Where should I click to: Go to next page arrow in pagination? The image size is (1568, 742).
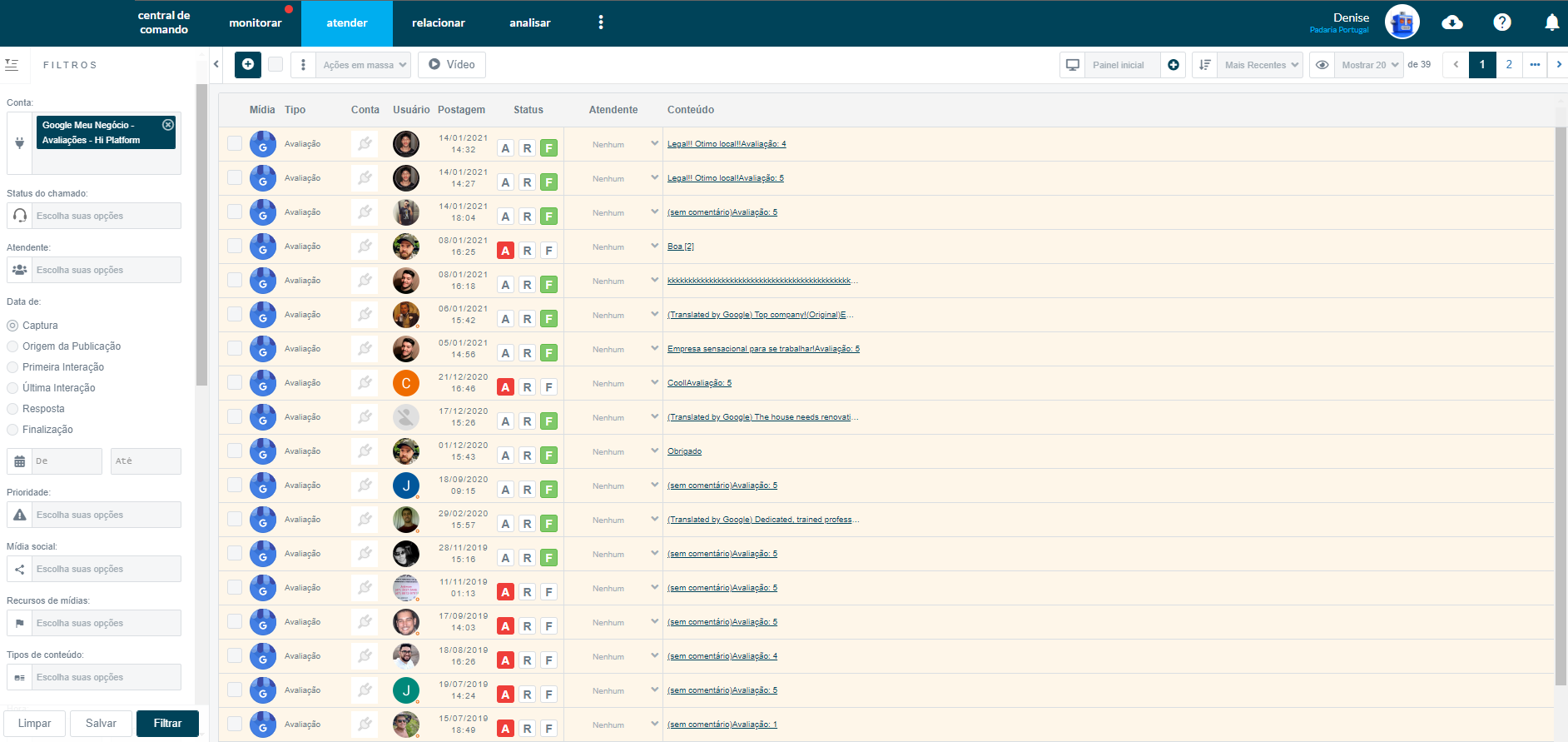point(1558,64)
